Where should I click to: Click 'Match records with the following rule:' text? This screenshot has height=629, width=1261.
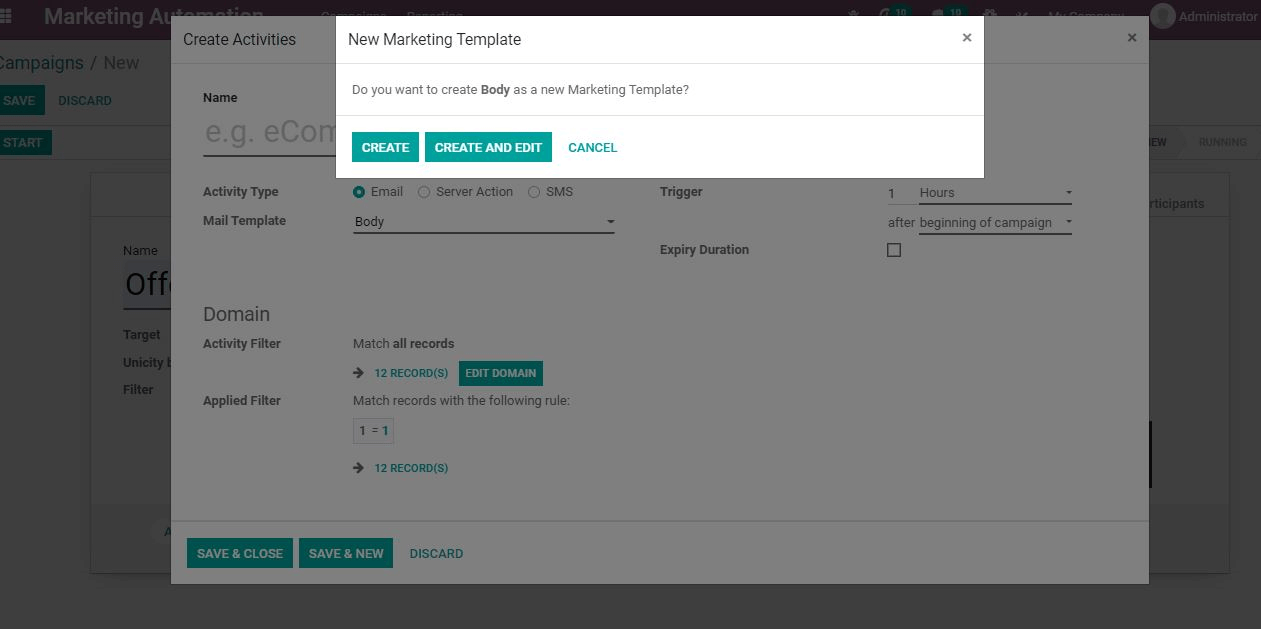point(461,401)
